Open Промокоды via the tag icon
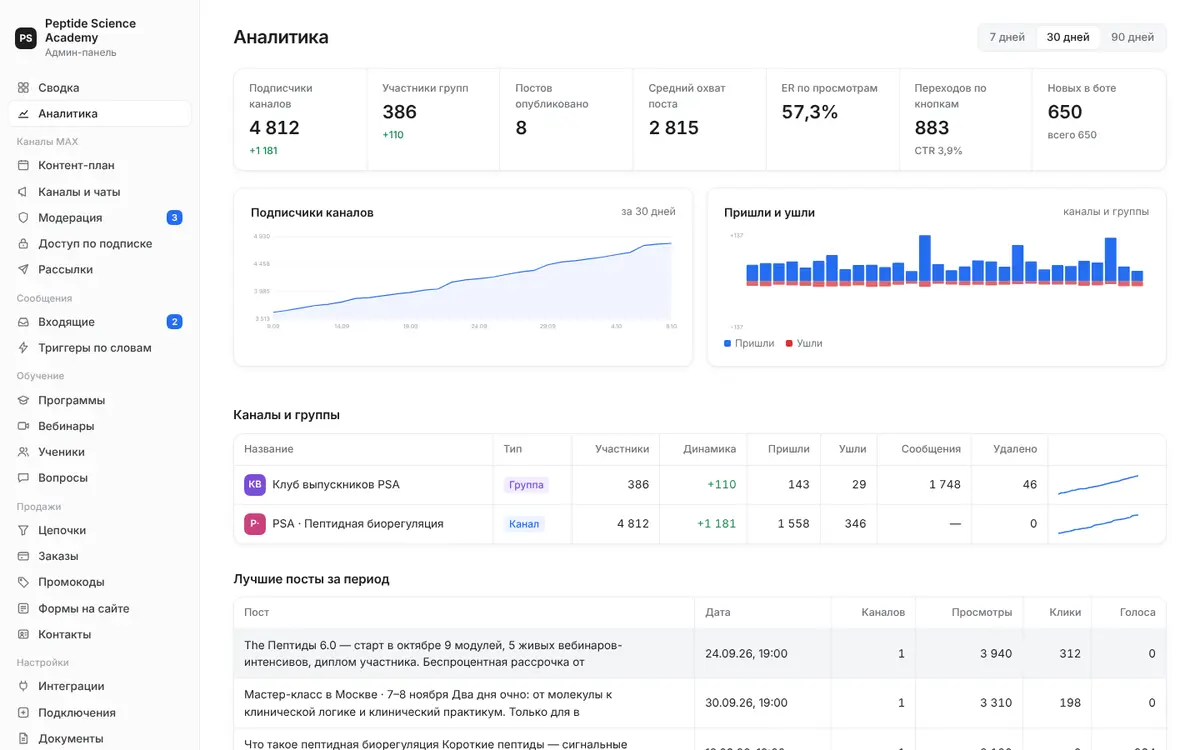 pyautogui.click(x=23, y=582)
